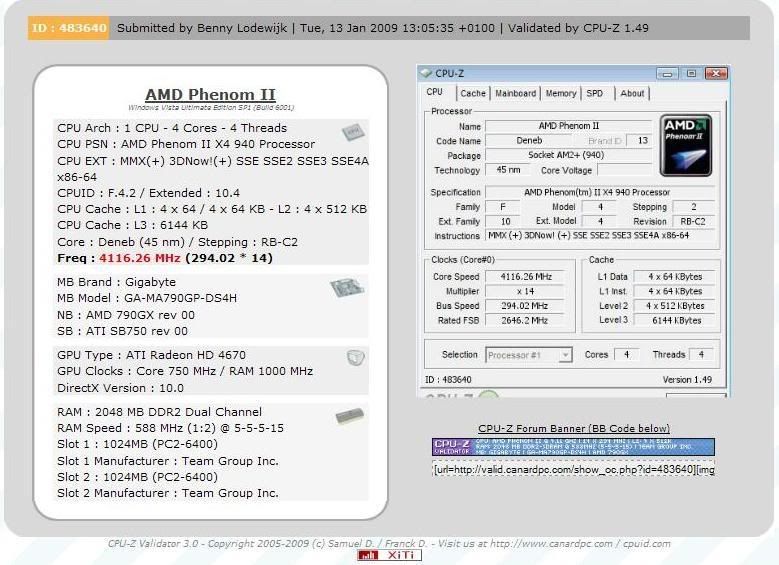The height and width of the screenshot is (565, 779).
Task: Click the Level 3 6144 KBytes field
Action: 675,321
